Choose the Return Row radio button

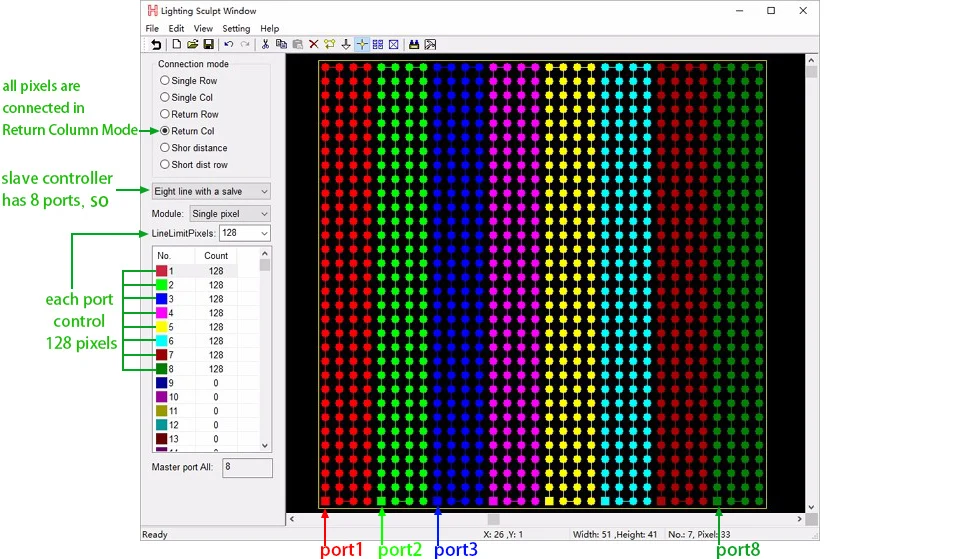point(165,115)
